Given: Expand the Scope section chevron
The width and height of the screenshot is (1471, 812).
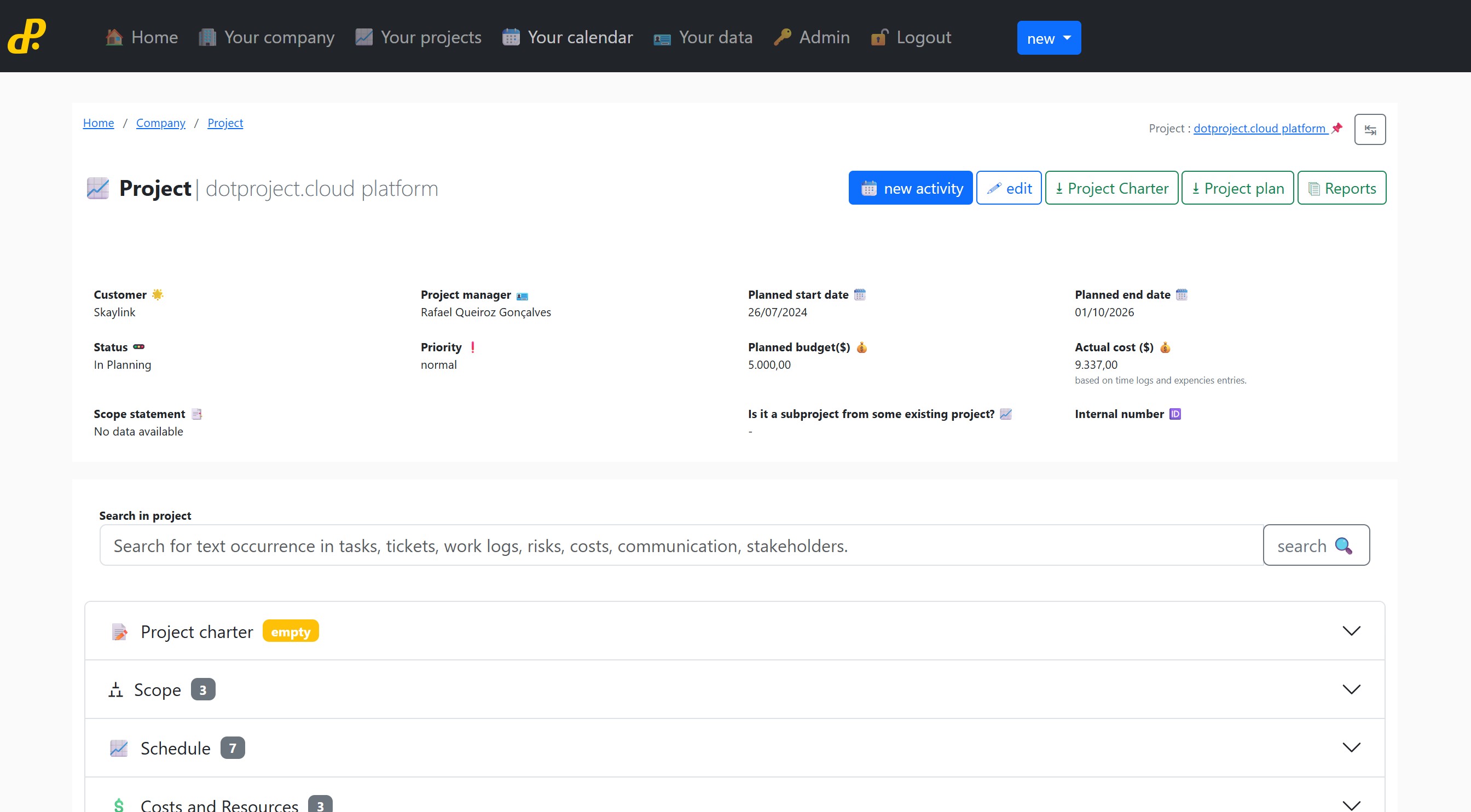Looking at the screenshot, I should pos(1351,689).
